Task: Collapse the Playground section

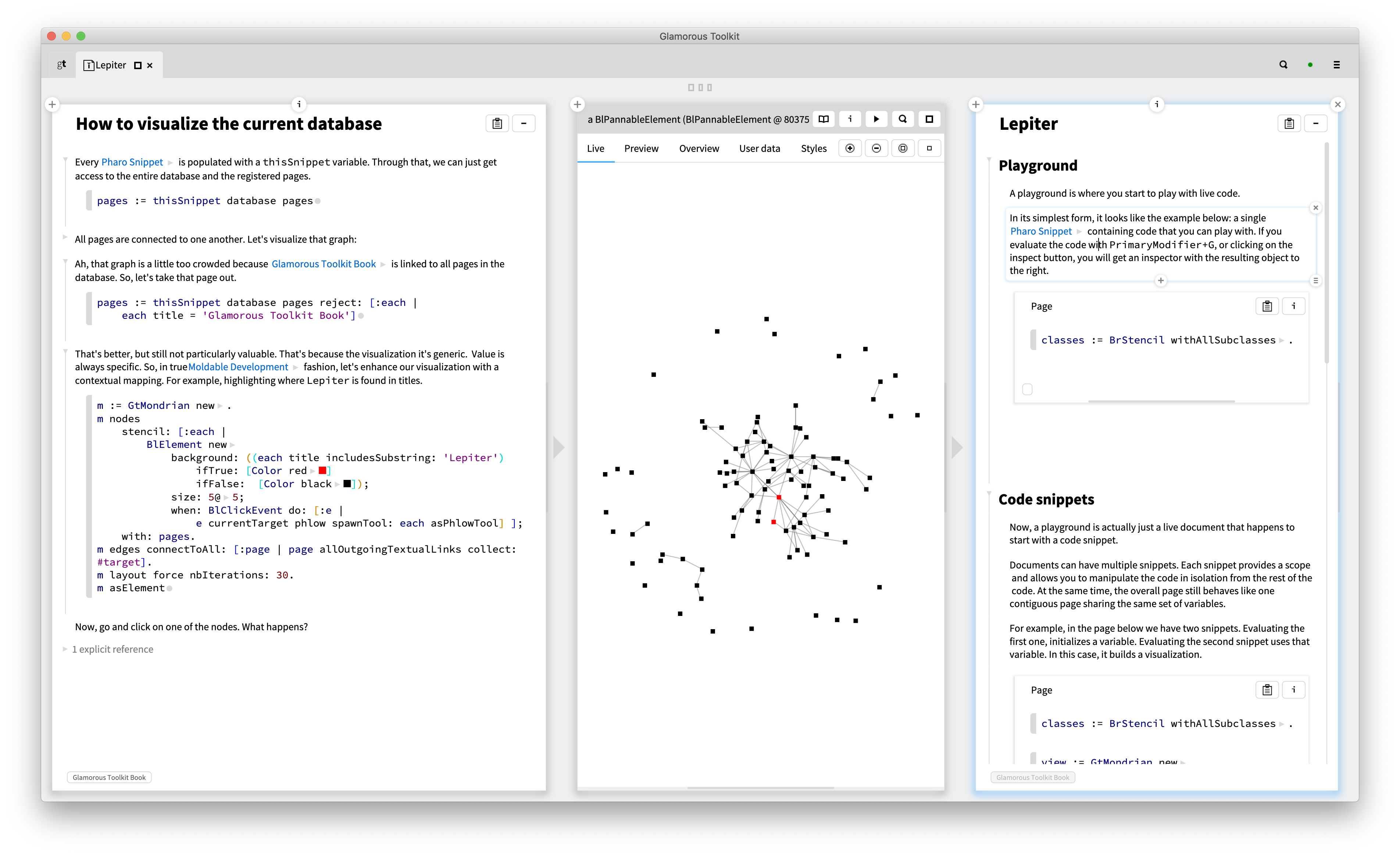Action: click(x=989, y=159)
